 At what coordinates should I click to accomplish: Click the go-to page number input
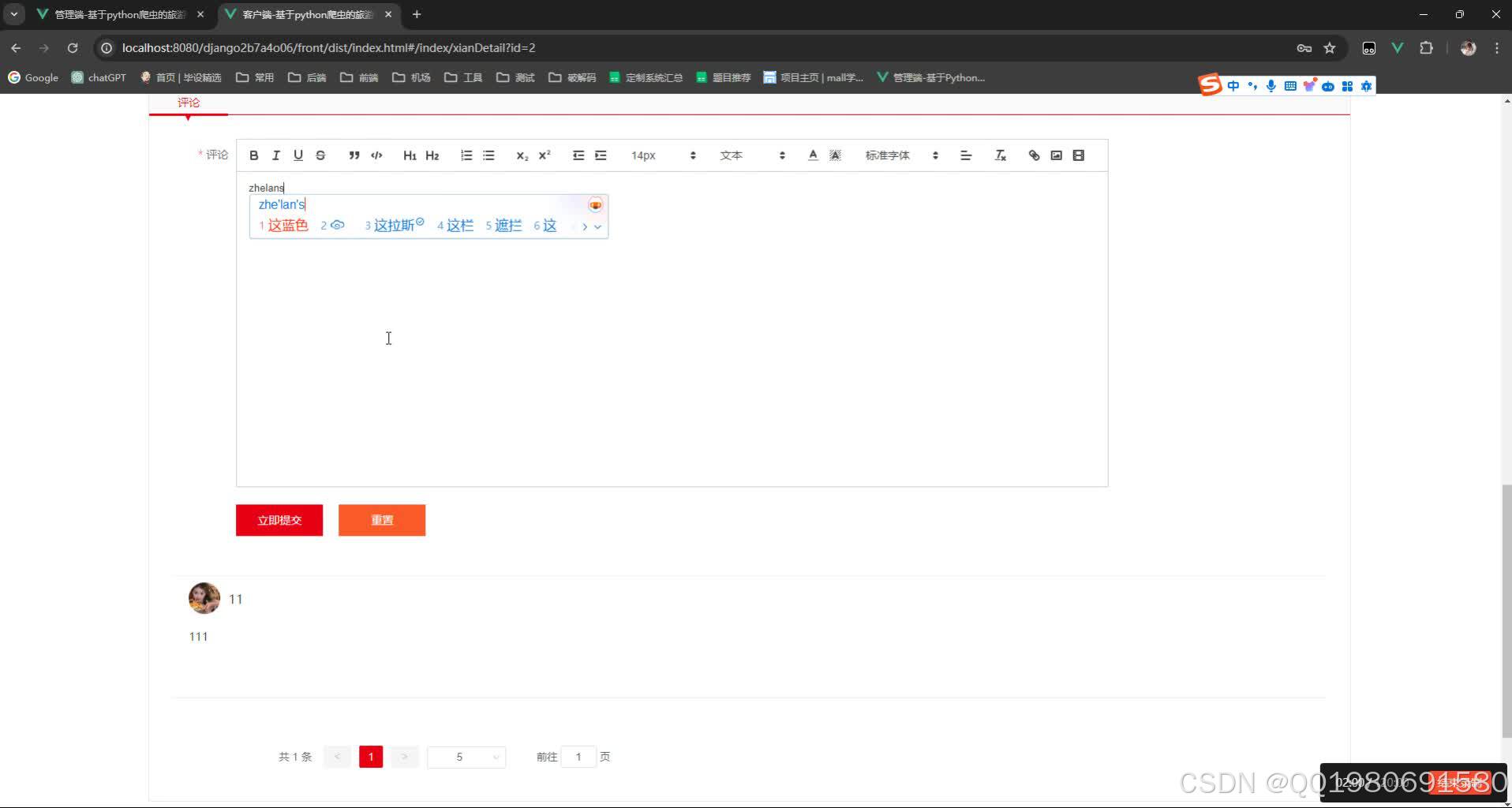[578, 757]
